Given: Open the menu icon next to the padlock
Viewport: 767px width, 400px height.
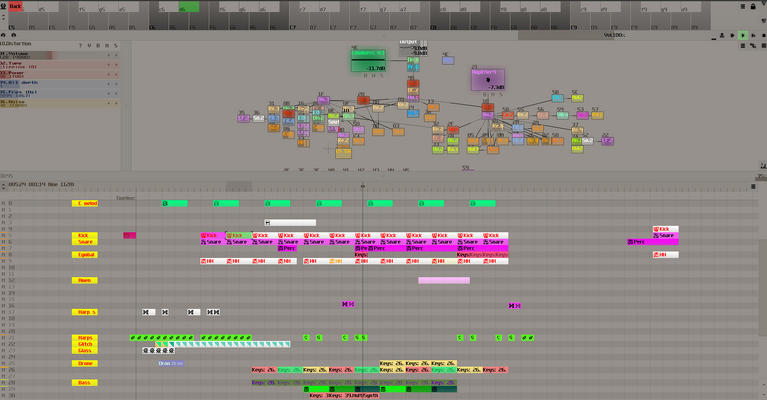Looking at the screenshot, I should pyautogui.click(x=743, y=6).
